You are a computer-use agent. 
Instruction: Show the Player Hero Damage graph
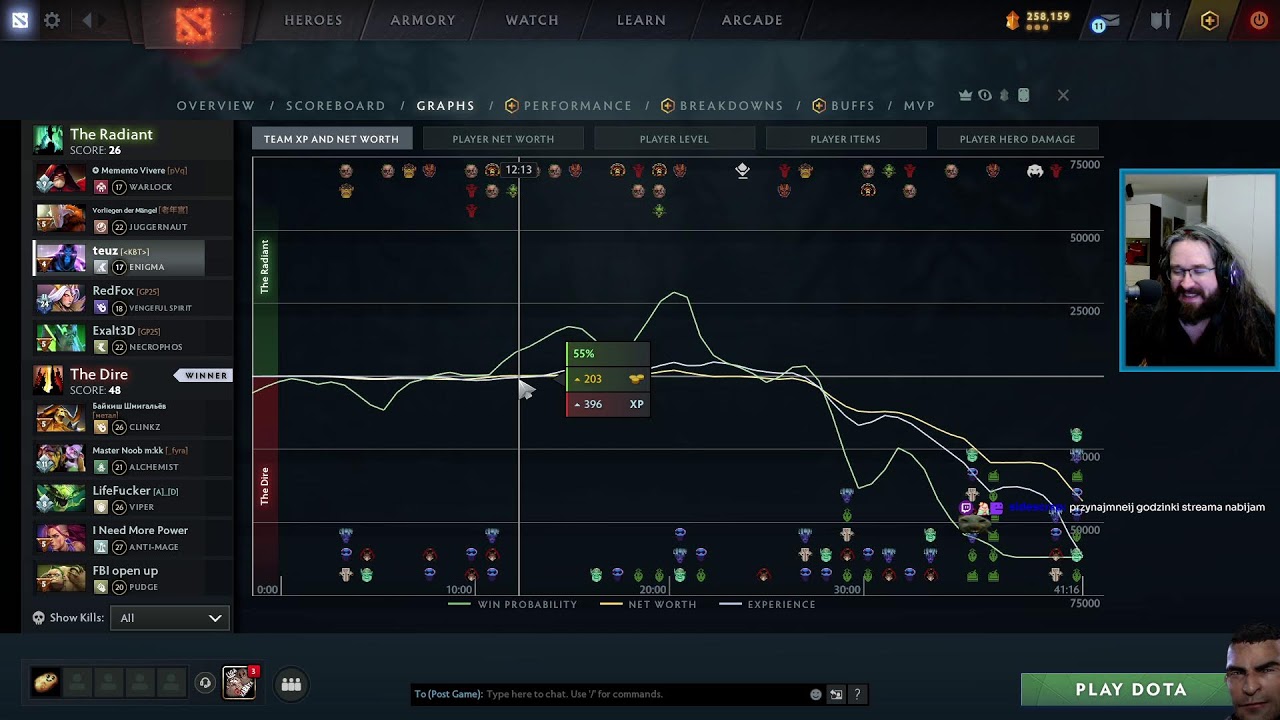coord(1017,139)
